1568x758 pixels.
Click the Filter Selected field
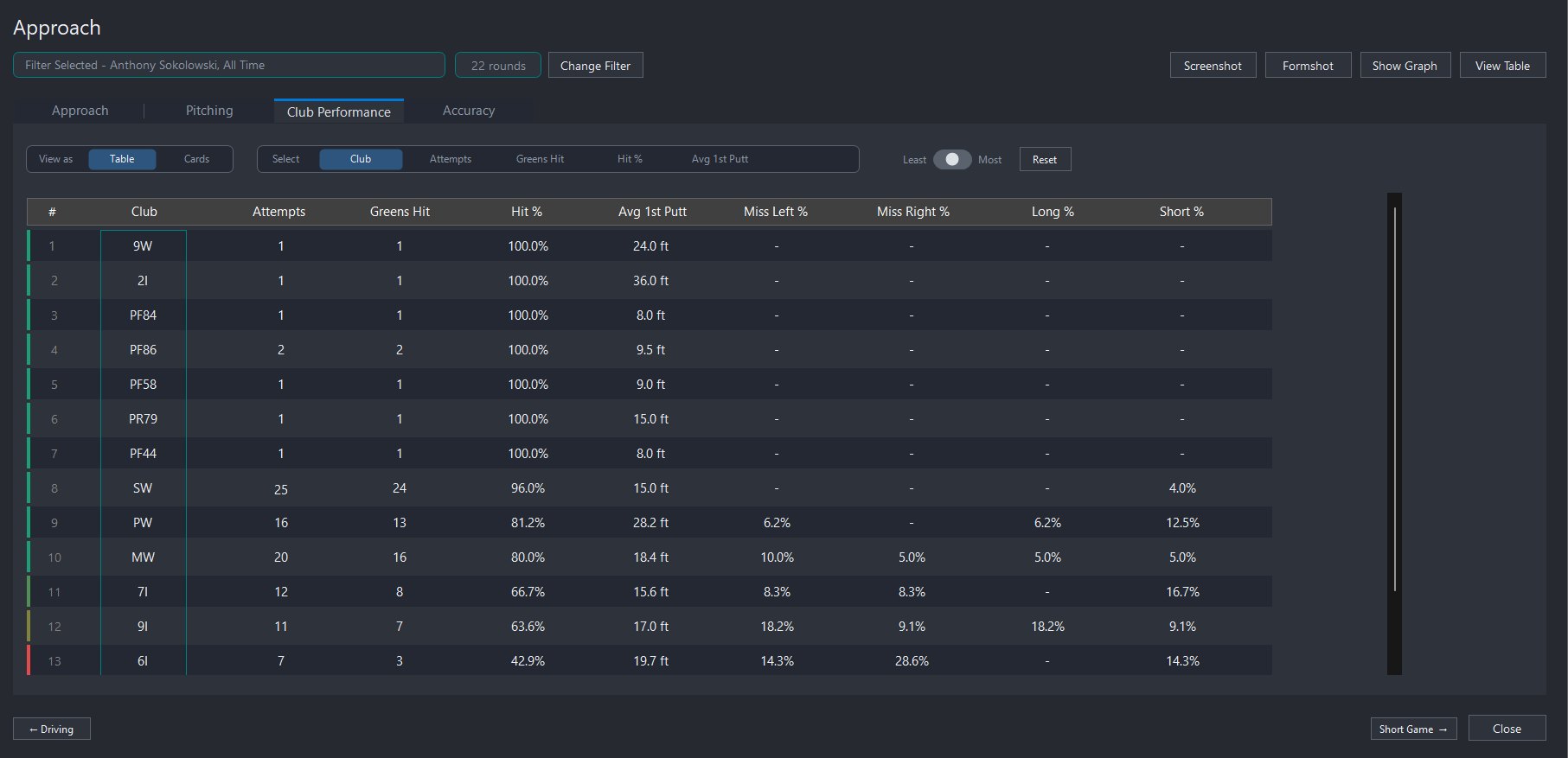(x=229, y=65)
